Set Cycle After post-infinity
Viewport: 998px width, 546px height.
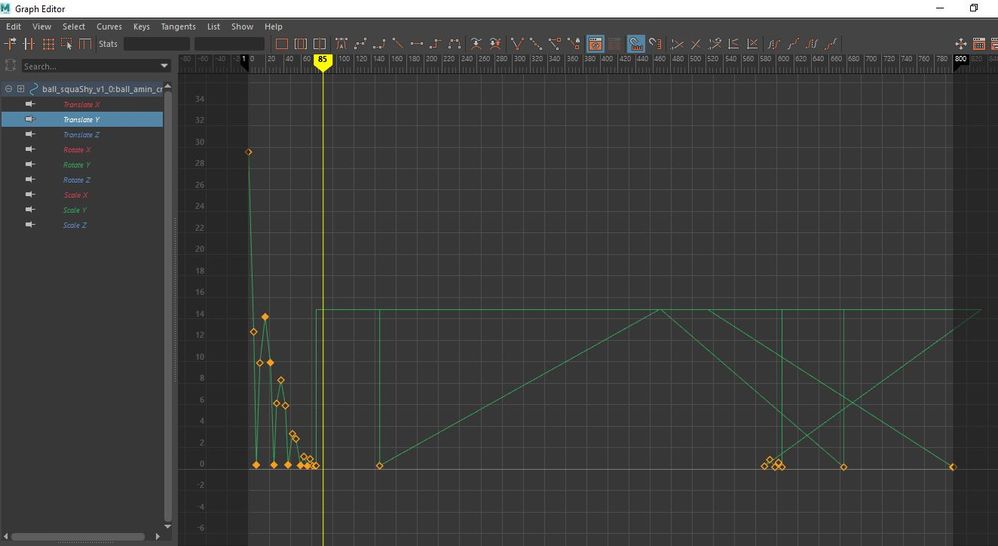812,44
